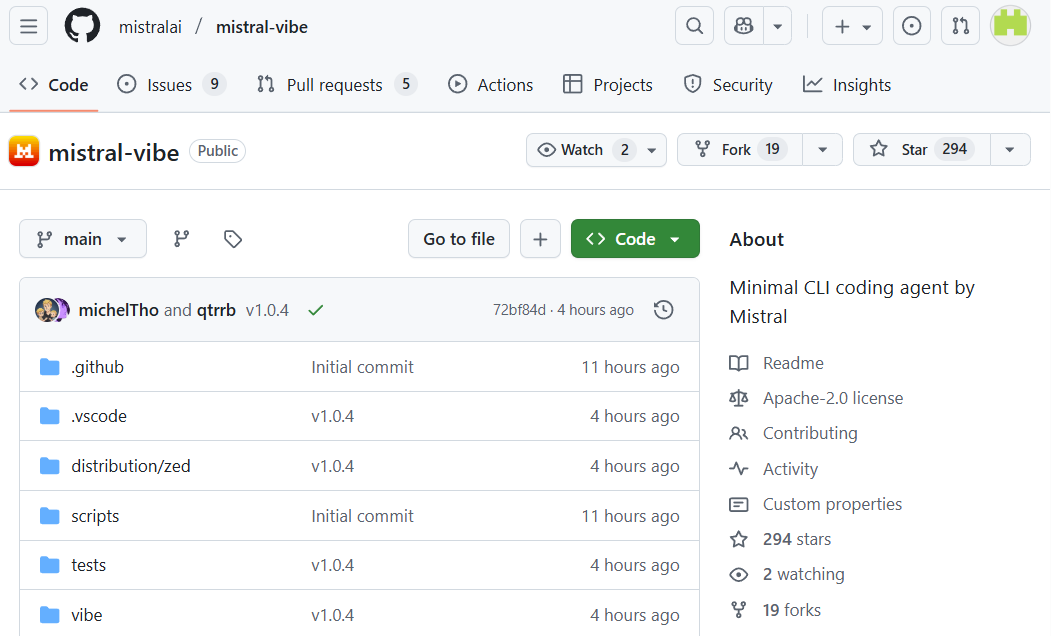View branches via the branch icon
Viewport: 1051px width, 636px height.
tap(181, 239)
